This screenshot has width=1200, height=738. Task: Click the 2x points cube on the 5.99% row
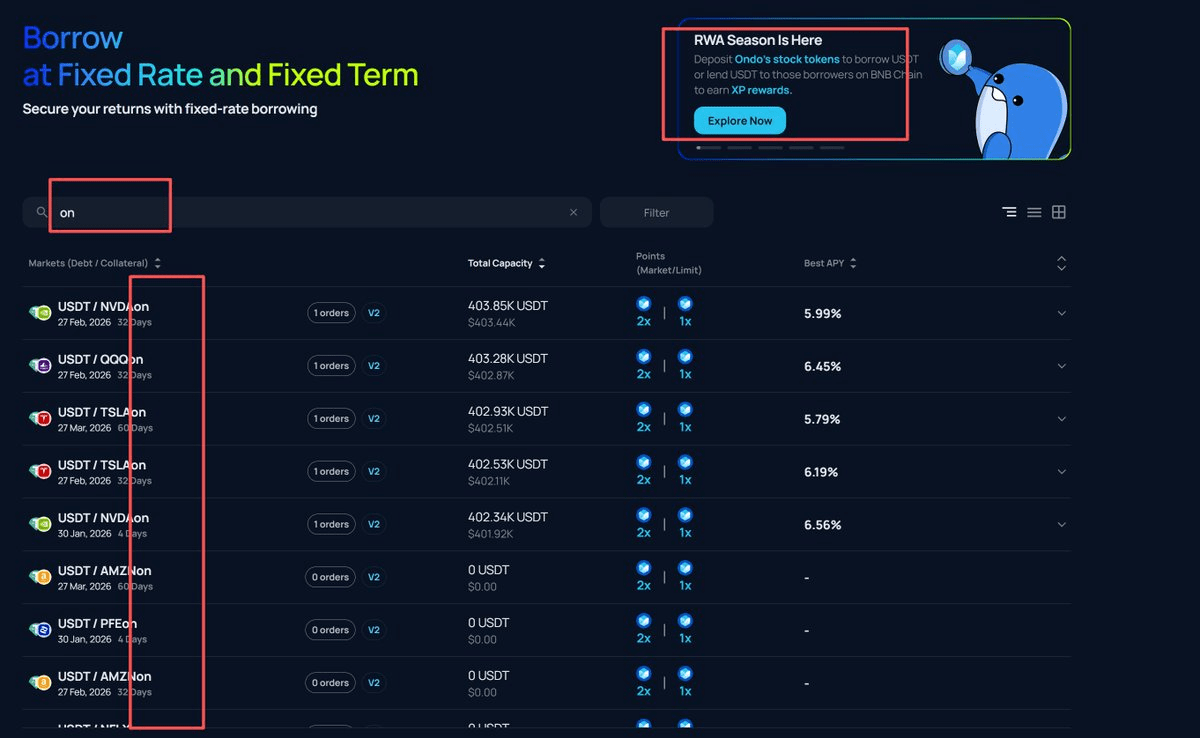click(x=644, y=304)
